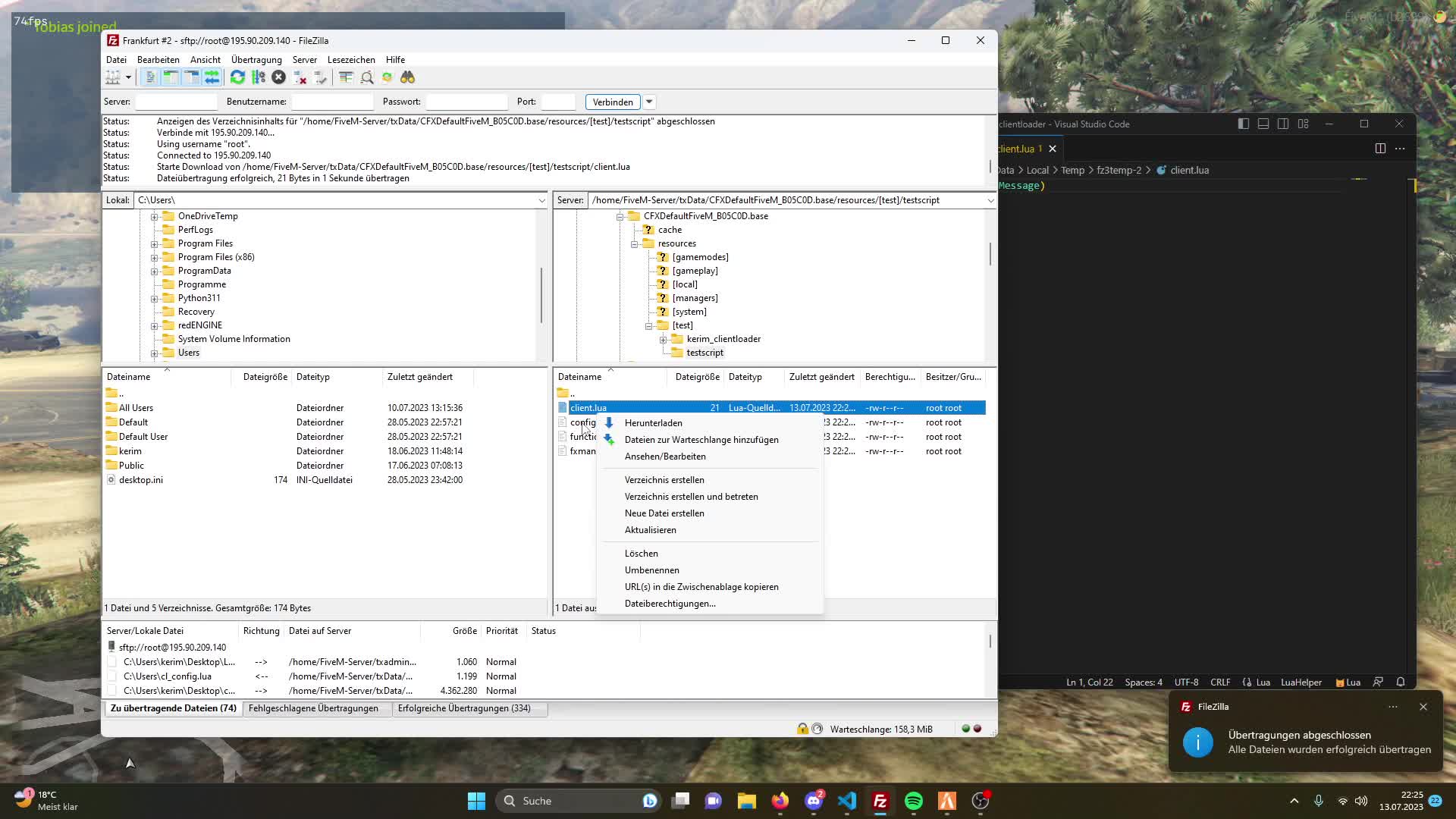Disconnect from the current server
1456x819 pixels.
tap(300, 77)
